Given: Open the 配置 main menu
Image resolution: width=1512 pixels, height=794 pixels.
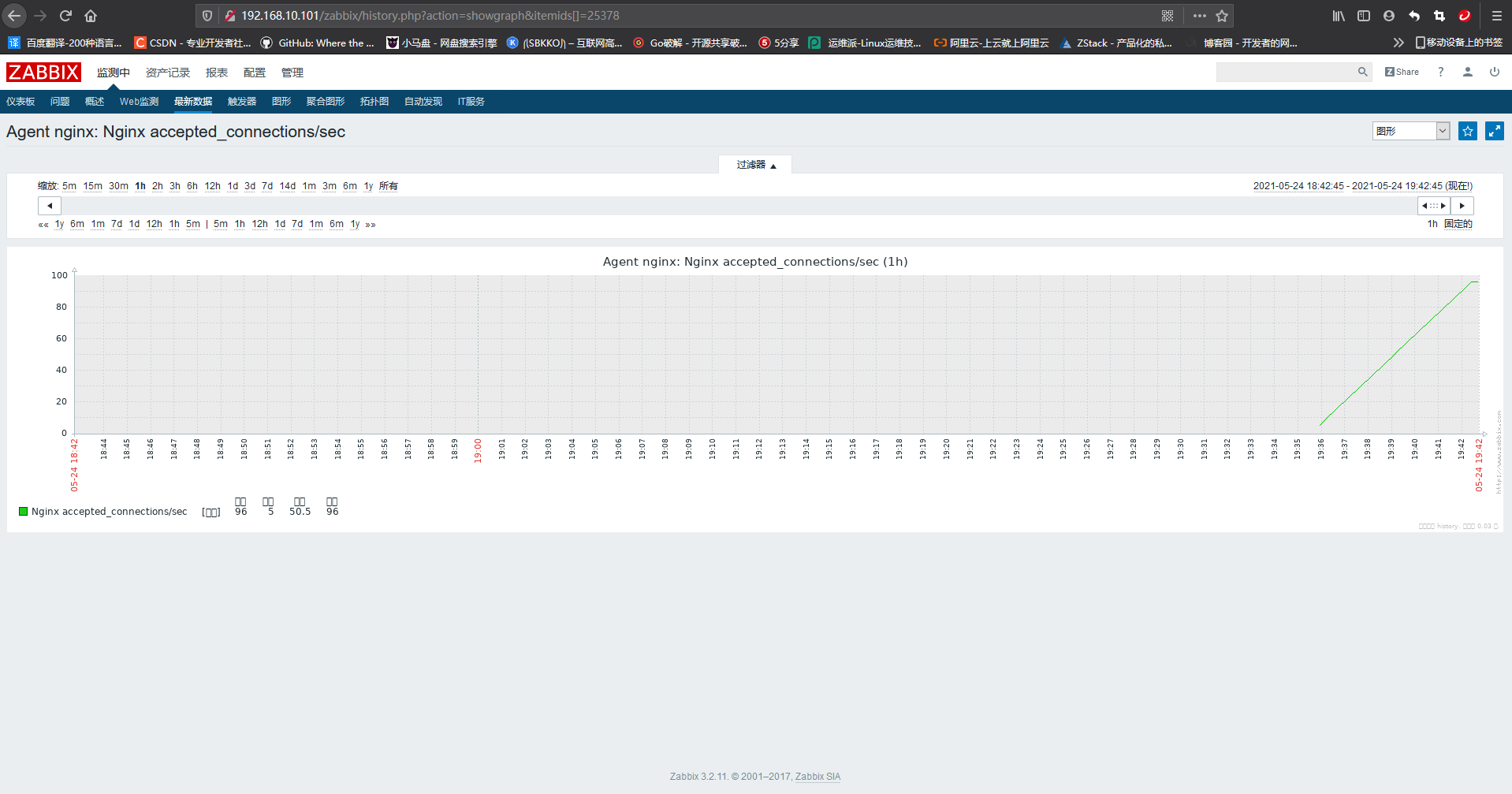Looking at the screenshot, I should coord(255,73).
